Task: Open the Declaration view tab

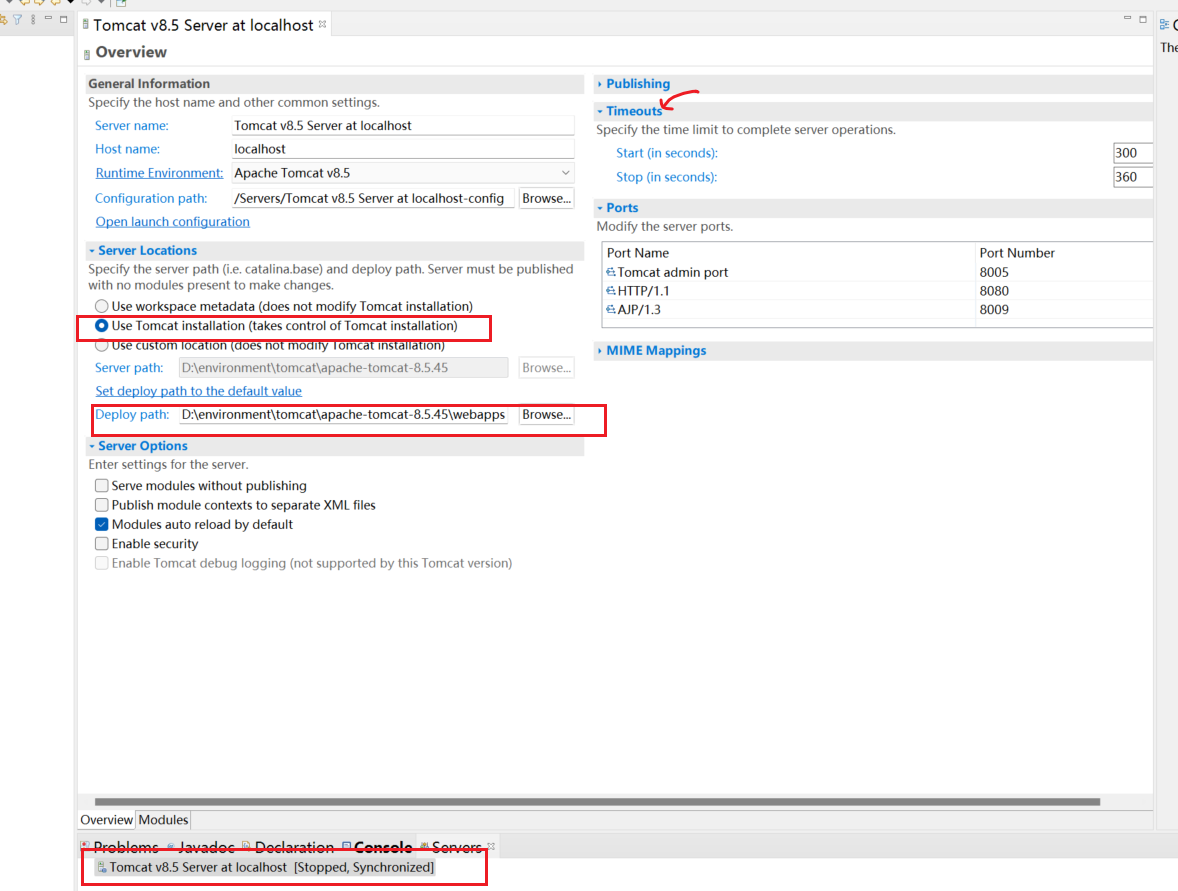Action: 288,847
